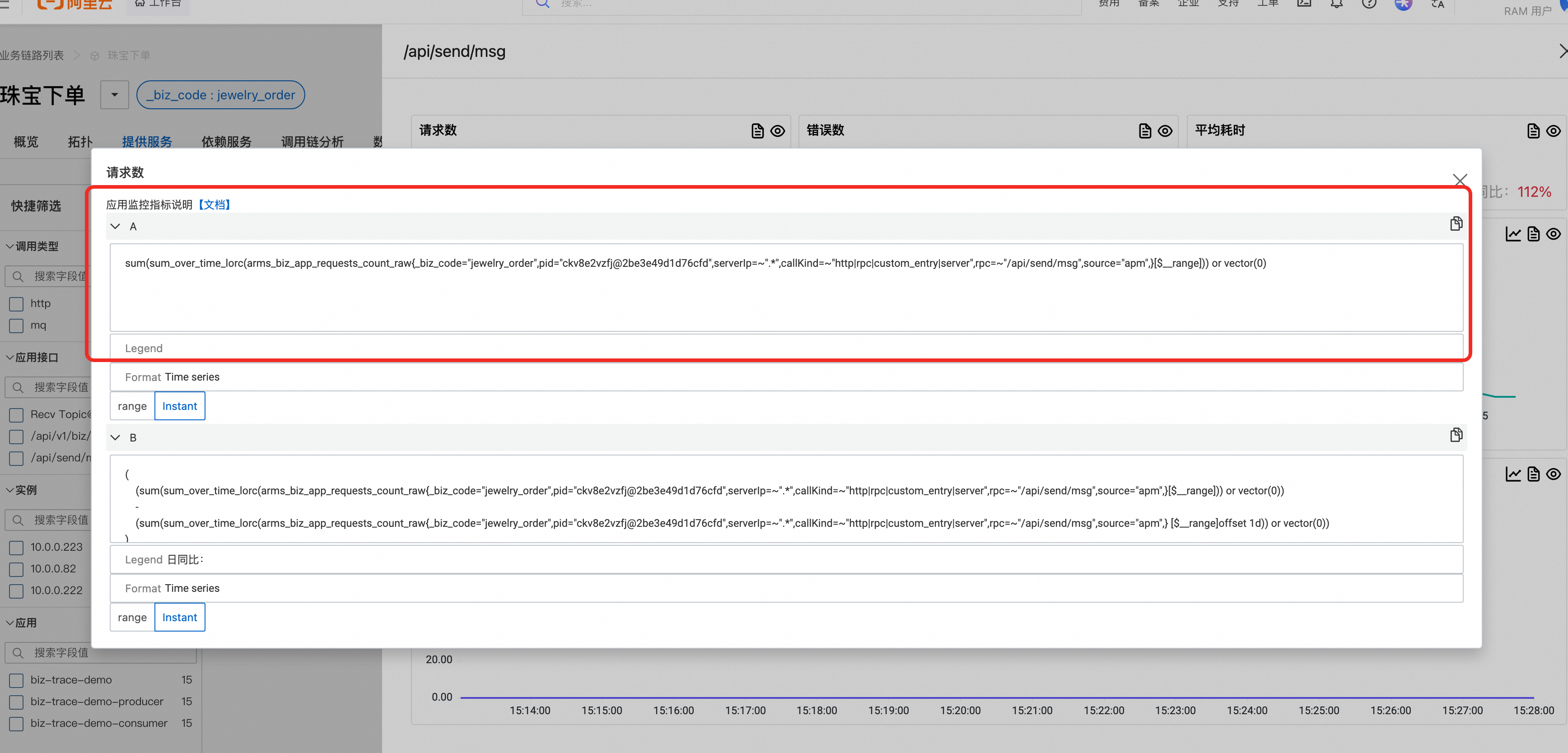Open dropdown next to 珠宝下单 title
Screen dimensions: 1568x753
click(x=114, y=95)
